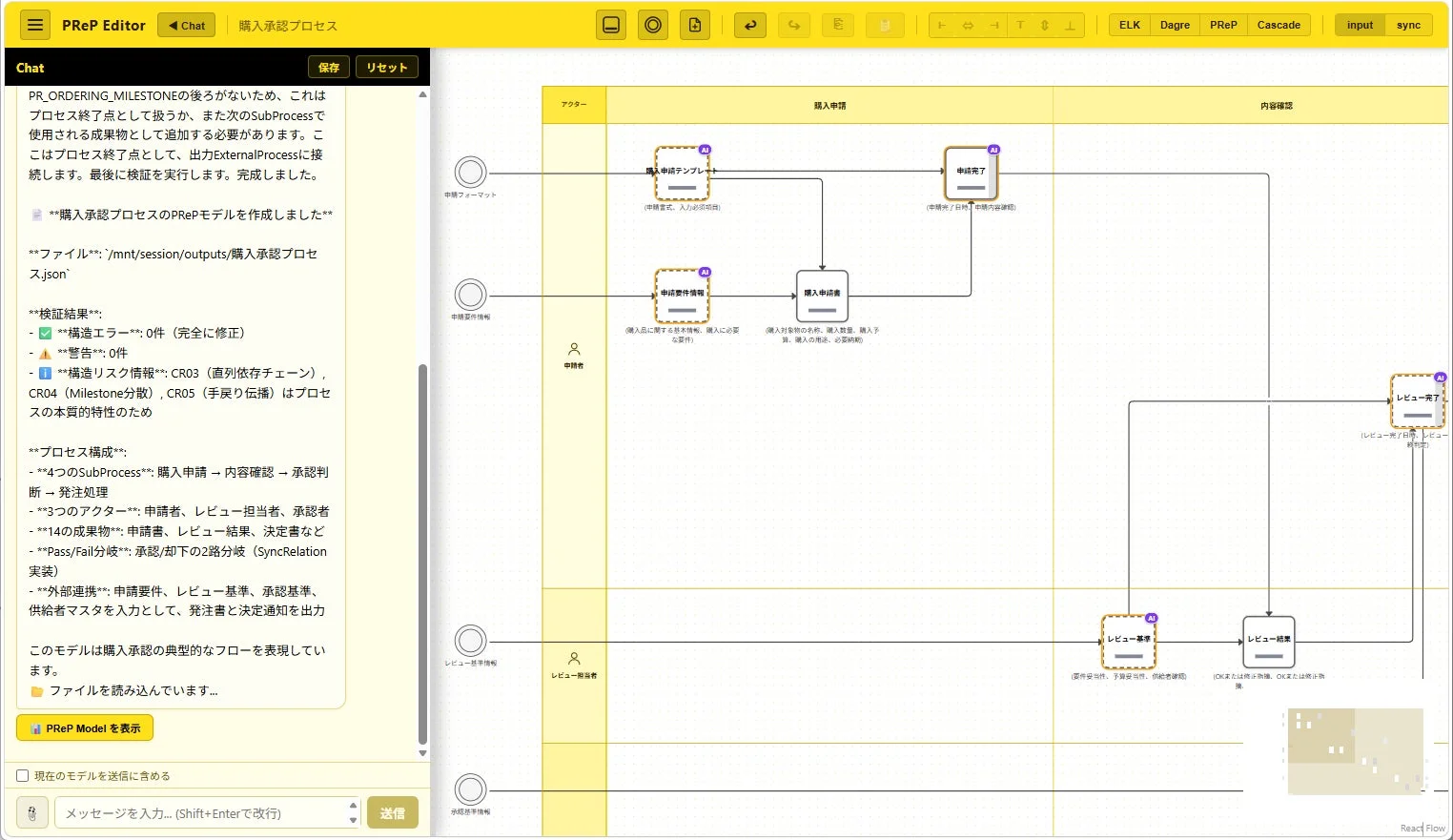The width and height of the screenshot is (1453, 840).
Task: Click the undo arrow icon
Action: click(x=750, y=25)
